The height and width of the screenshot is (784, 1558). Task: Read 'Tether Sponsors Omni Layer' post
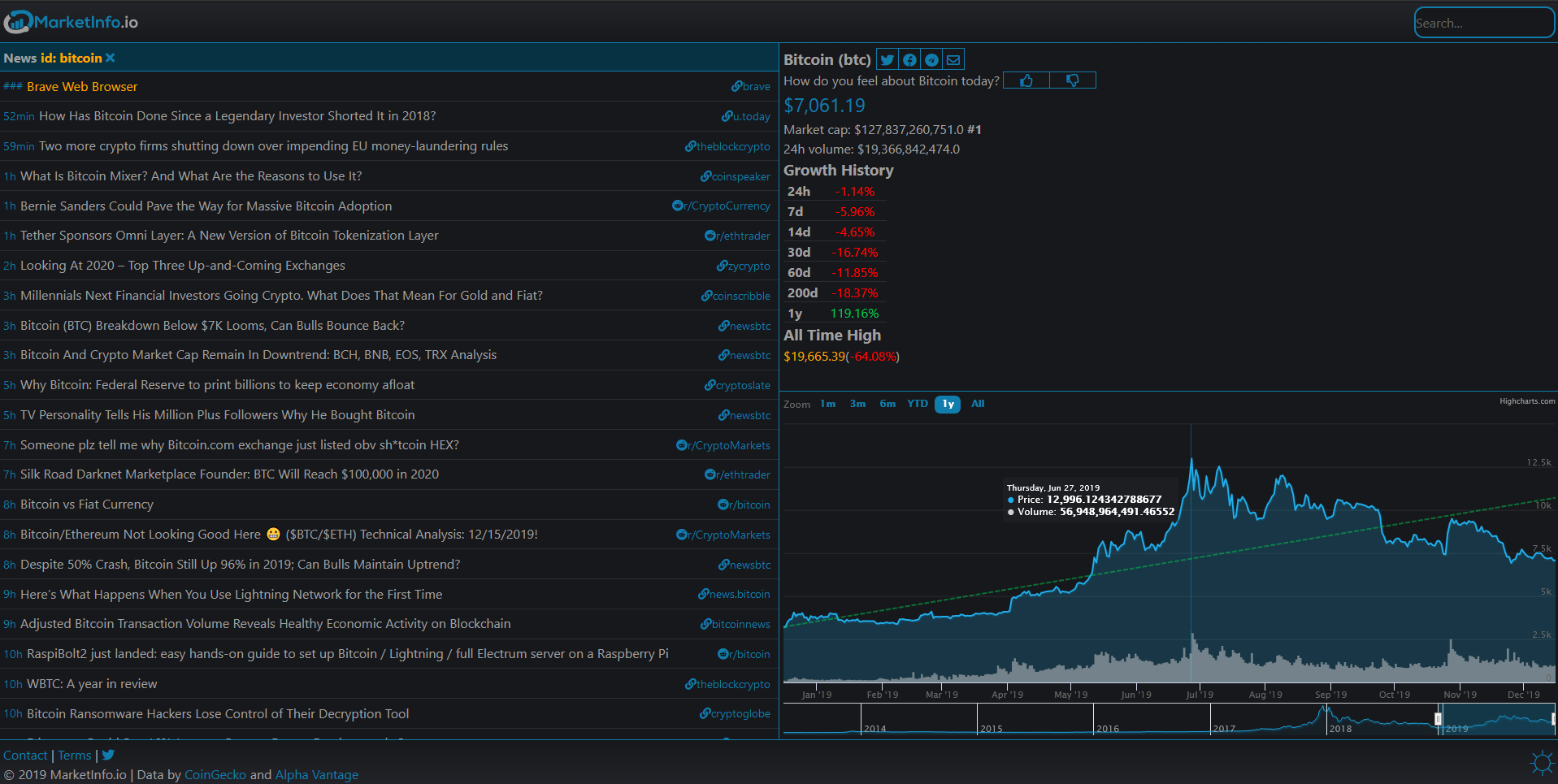pos(229,236)
